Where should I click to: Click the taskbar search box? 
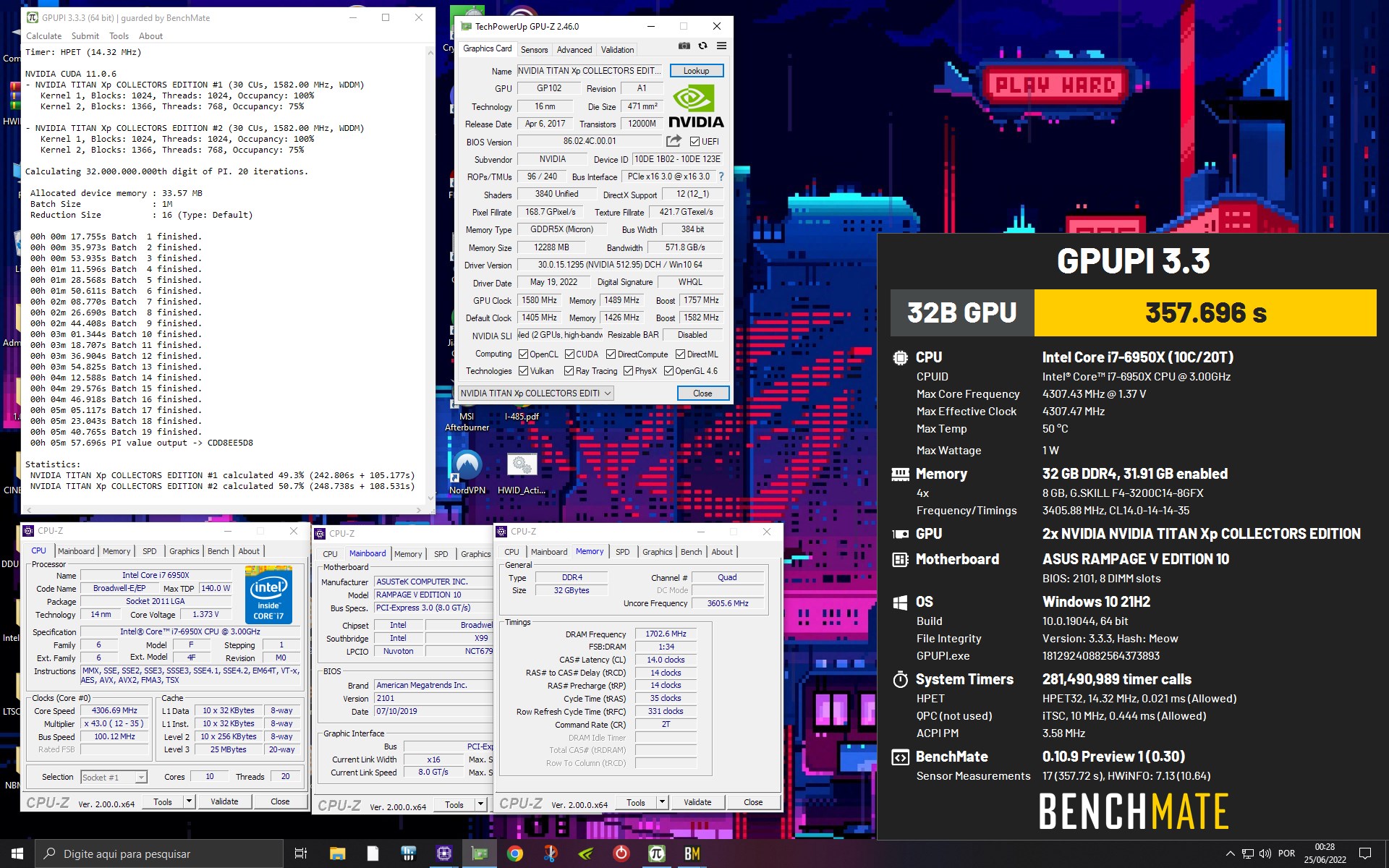[159, 854]
